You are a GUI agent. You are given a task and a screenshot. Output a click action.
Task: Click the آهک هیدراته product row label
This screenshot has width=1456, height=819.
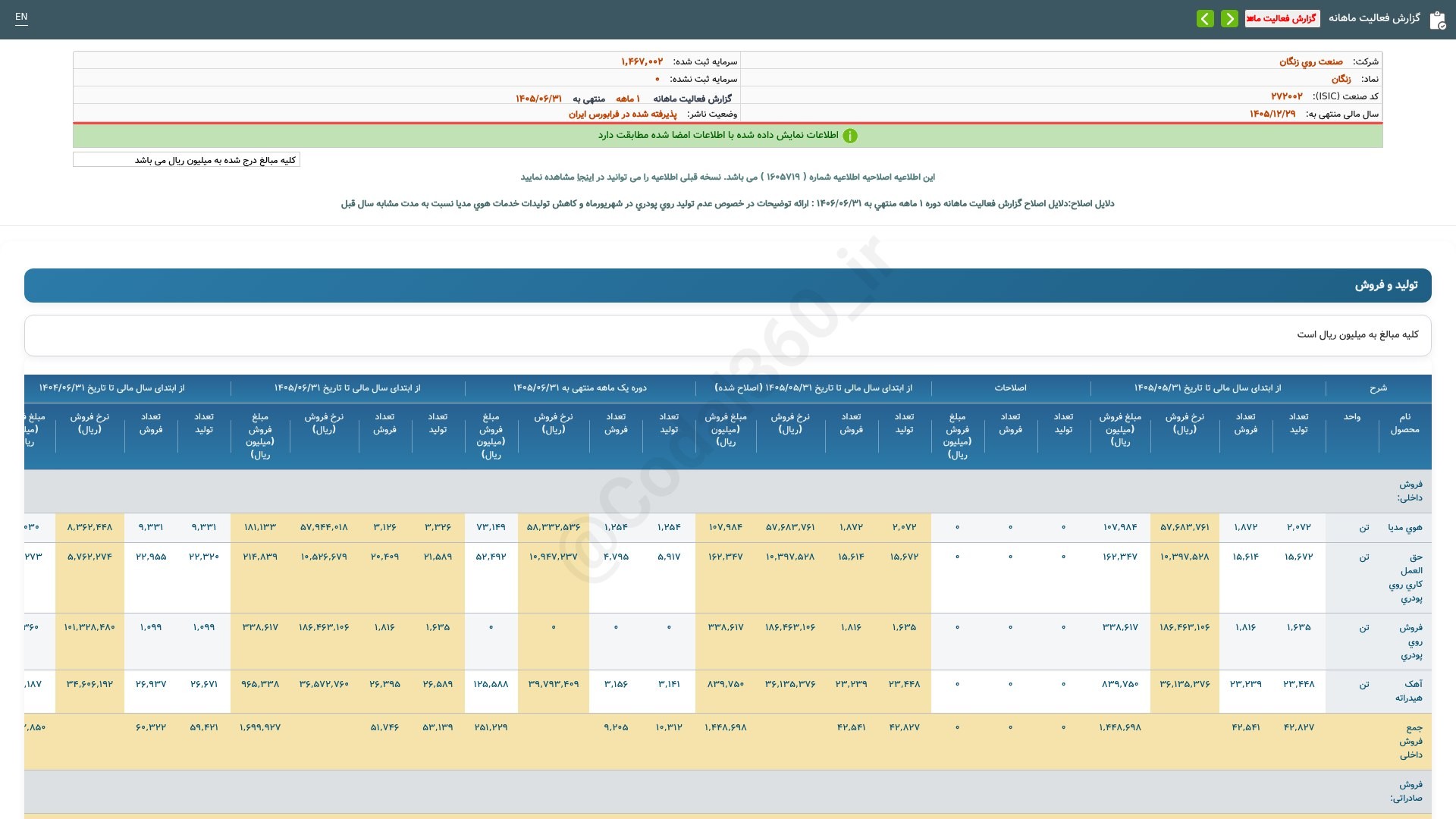click(1409, 691)
